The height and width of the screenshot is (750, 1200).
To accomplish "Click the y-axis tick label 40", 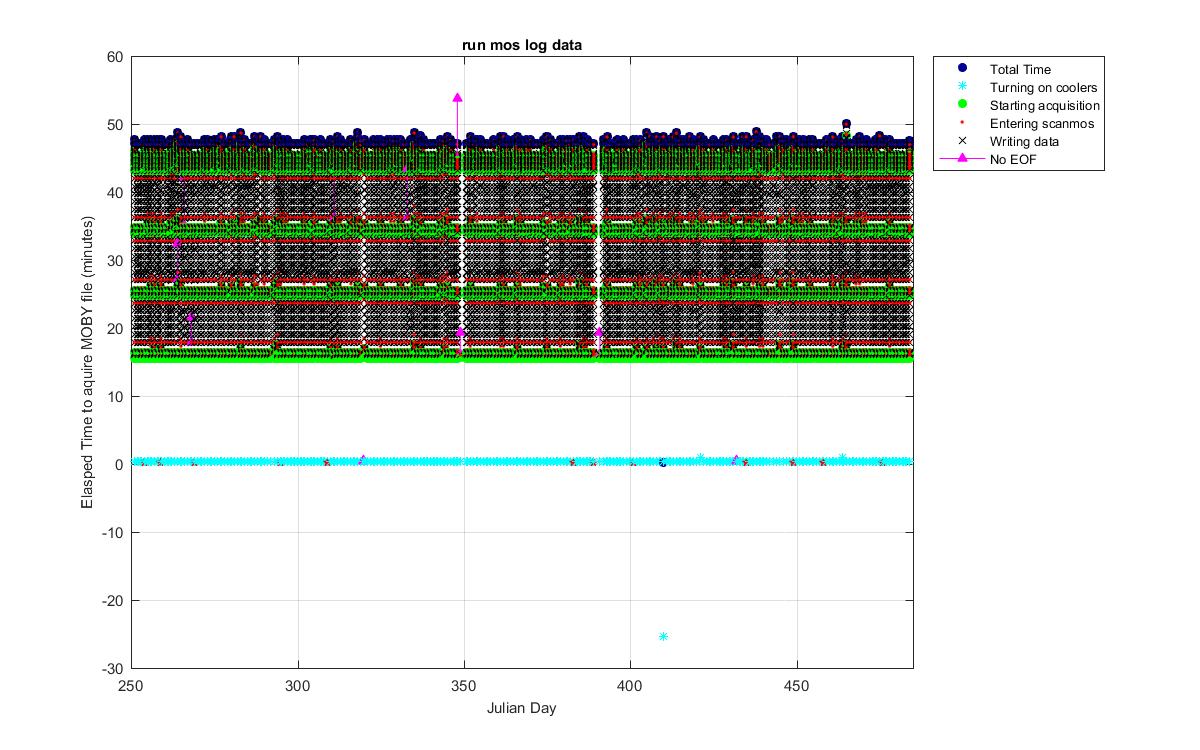I will [x=115, y=193].
